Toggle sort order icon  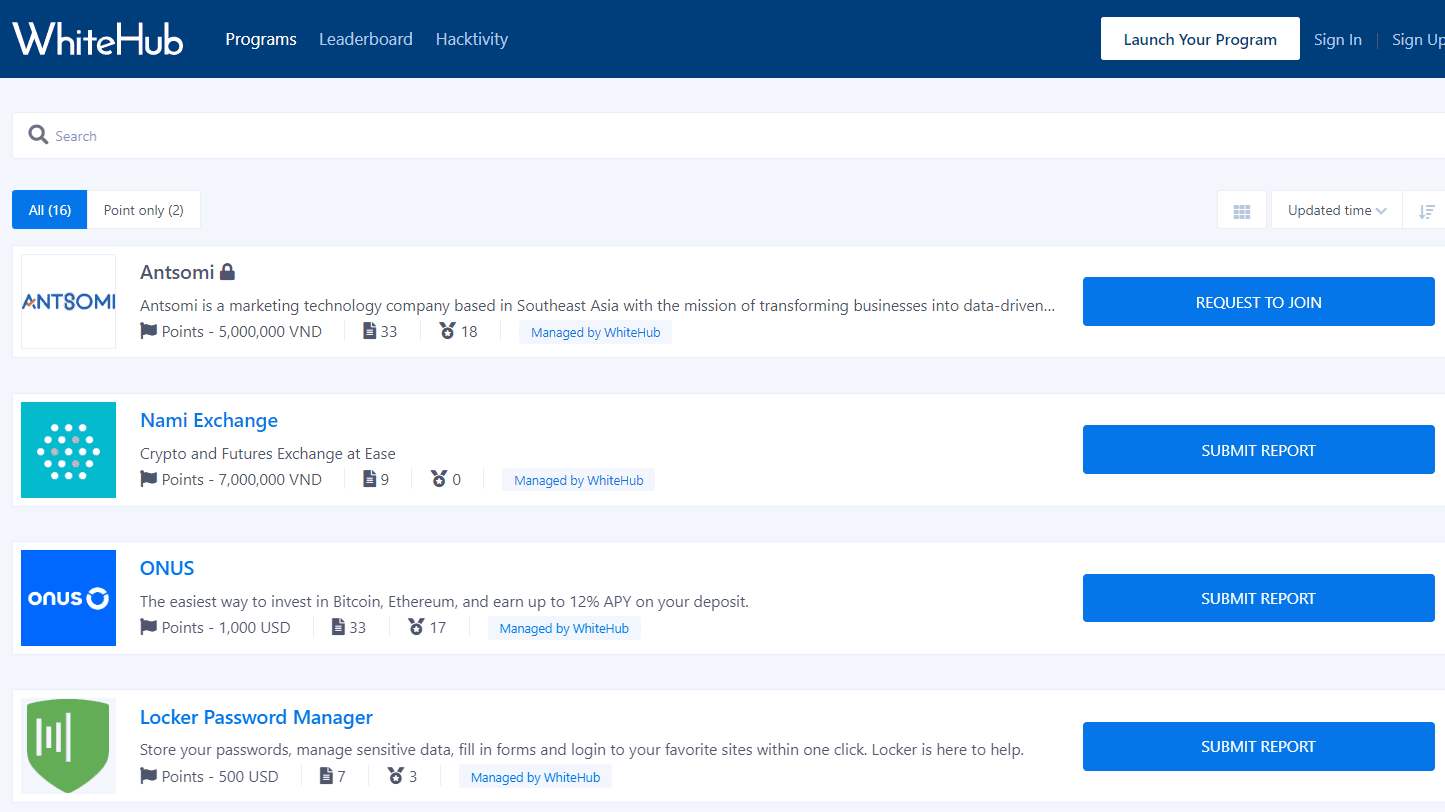tap(1426, 211)
